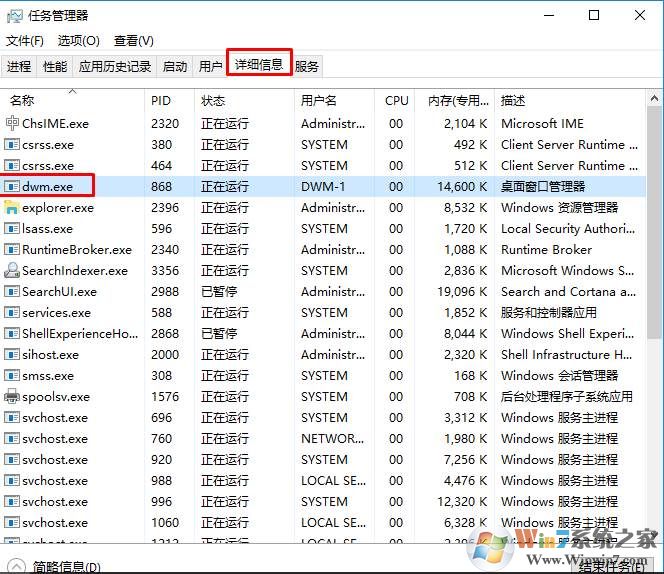Click the lsass.exe process icon
Screen dimensions: 664x574
click(12, 229)
